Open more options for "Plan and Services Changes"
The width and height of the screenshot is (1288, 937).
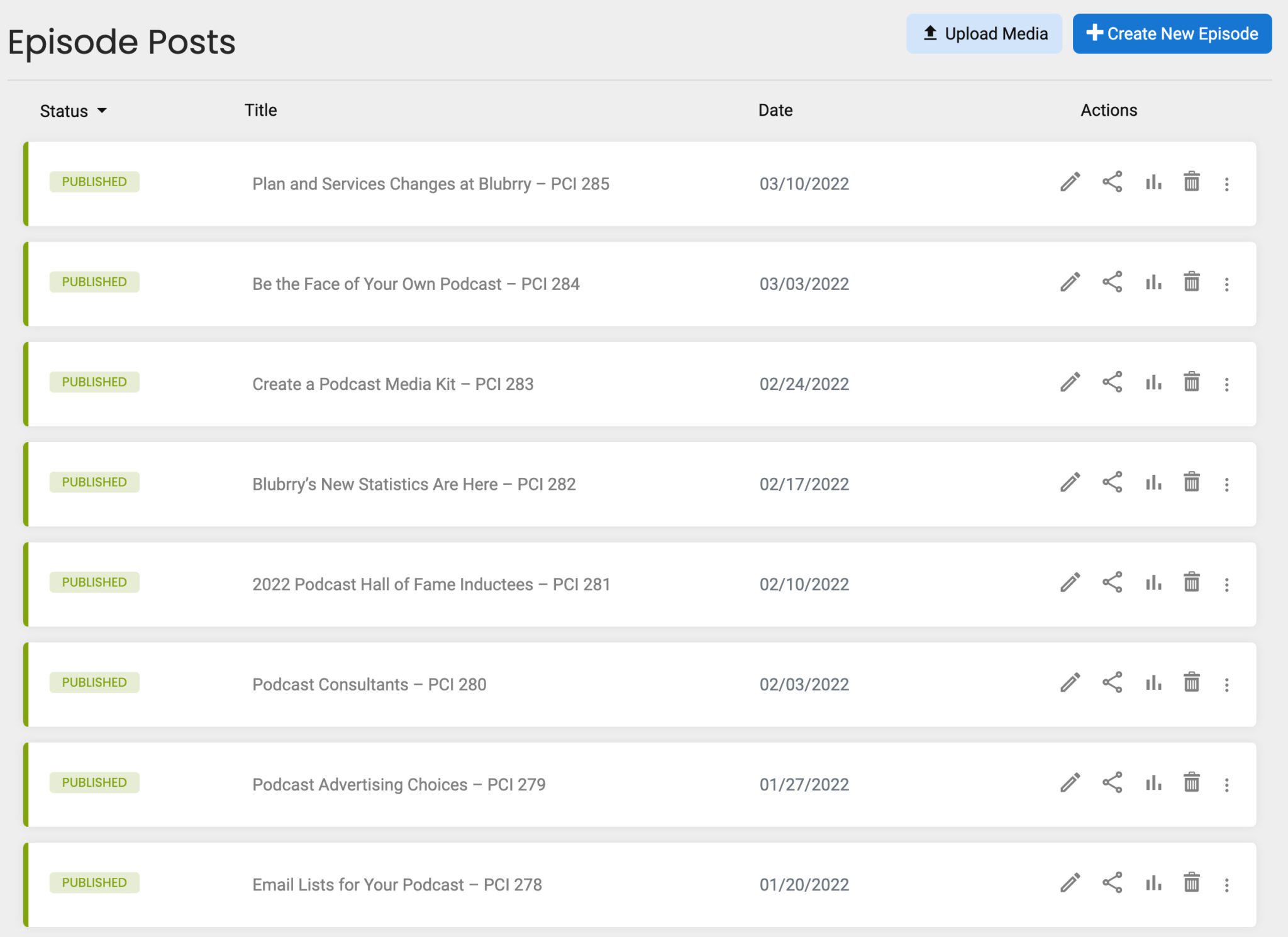tap(1226, 182)
